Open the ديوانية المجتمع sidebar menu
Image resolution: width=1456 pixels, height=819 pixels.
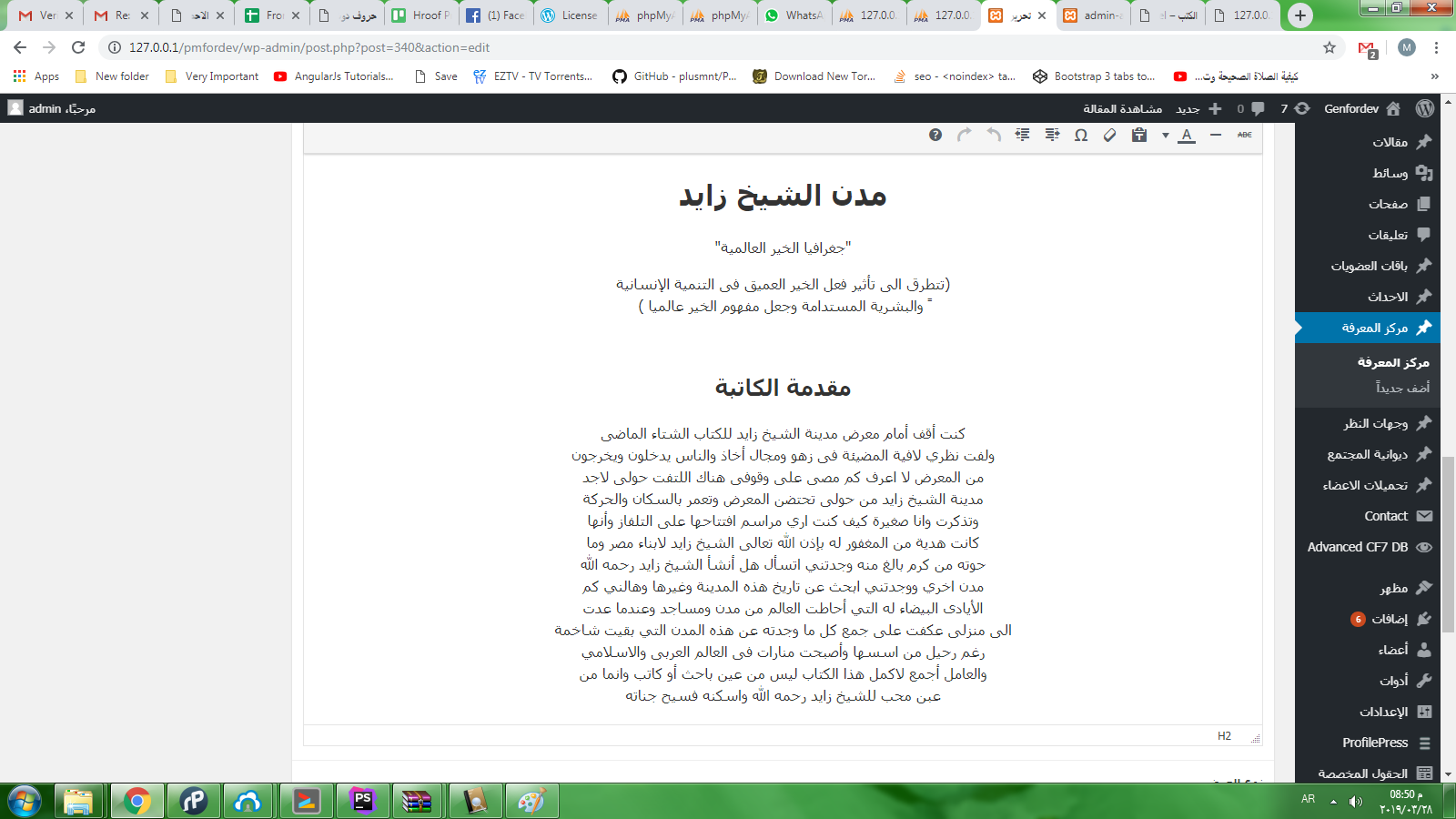[1368, 454]
